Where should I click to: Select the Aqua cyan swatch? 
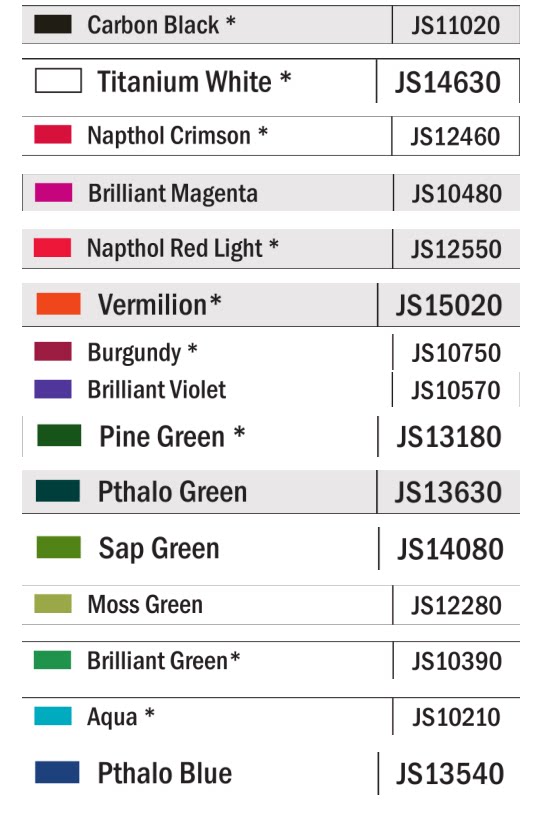pyautogui.click(x=53, y=716)
